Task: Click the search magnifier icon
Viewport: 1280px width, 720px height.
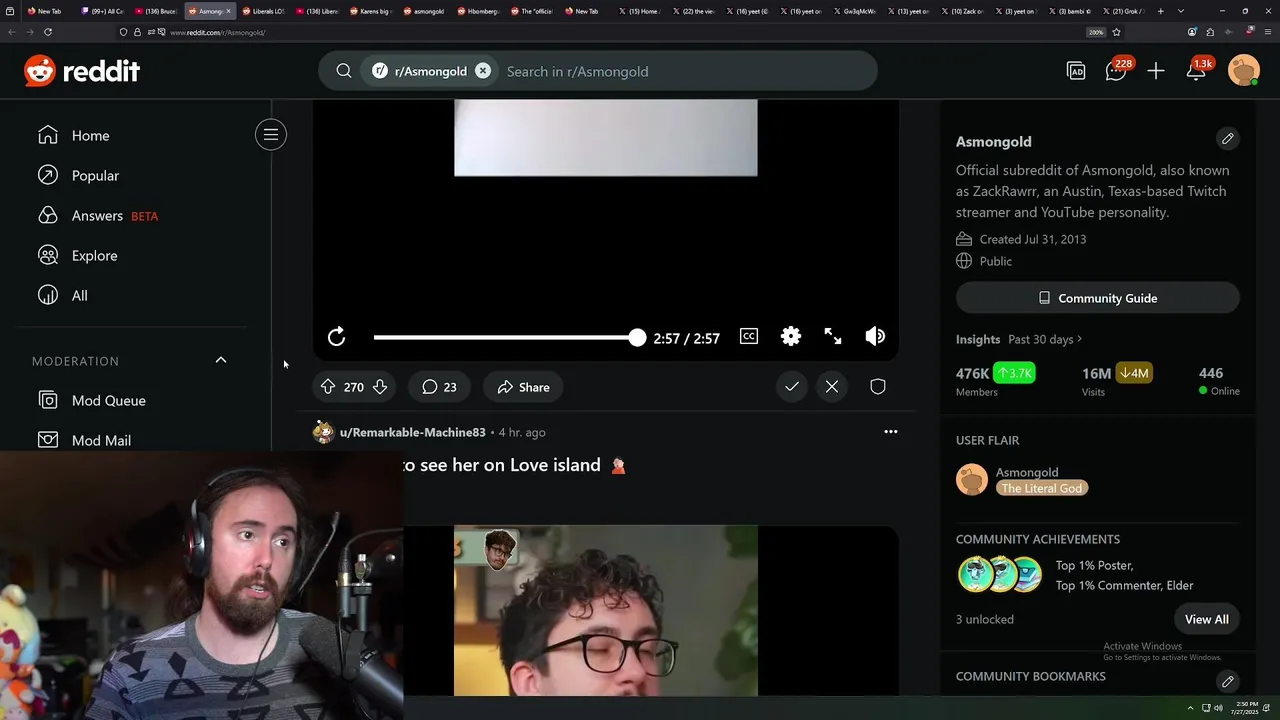Action: click(344, 71)
